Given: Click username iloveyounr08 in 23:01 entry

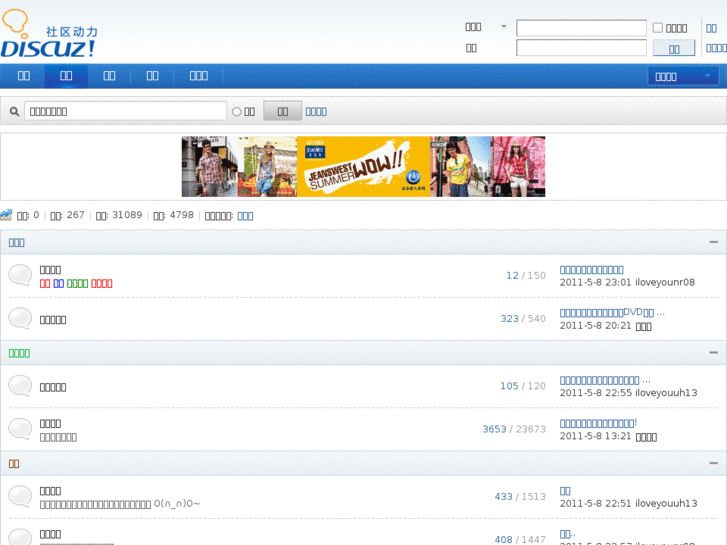Looking at the screenshot, I should point(665,282).
